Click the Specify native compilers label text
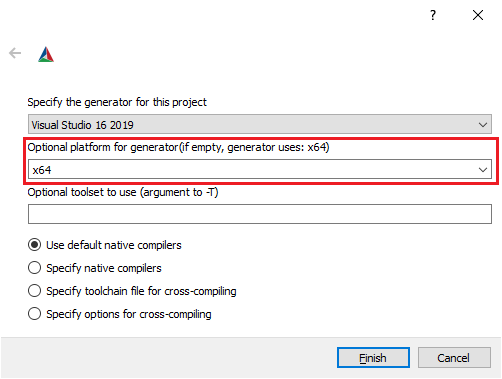Screen dimensions: 502x379 point(104,268)
